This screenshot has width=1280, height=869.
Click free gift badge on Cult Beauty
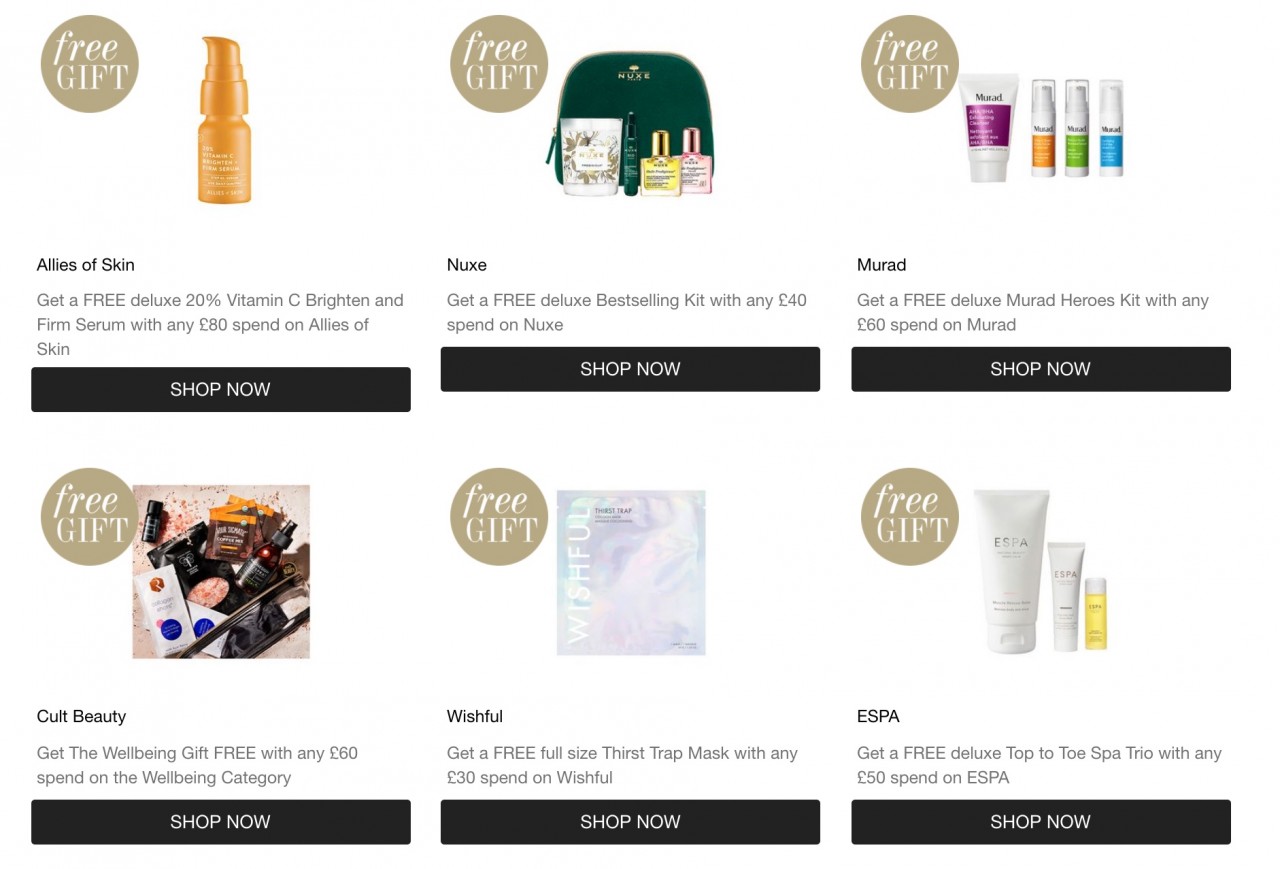89,517
